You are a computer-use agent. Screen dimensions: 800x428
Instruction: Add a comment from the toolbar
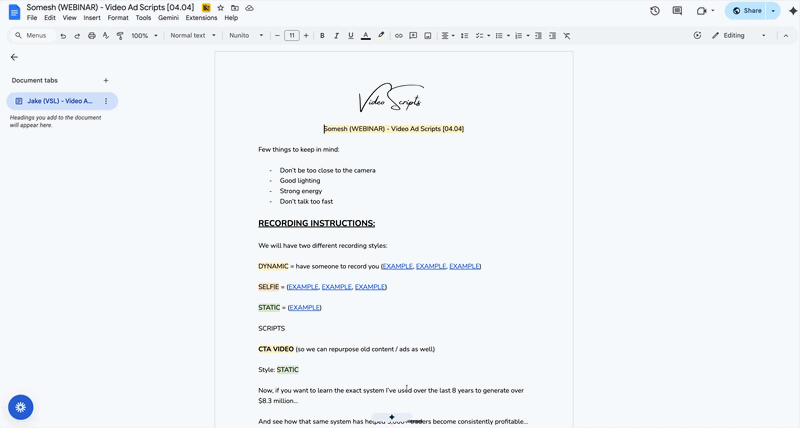(413, 36)
